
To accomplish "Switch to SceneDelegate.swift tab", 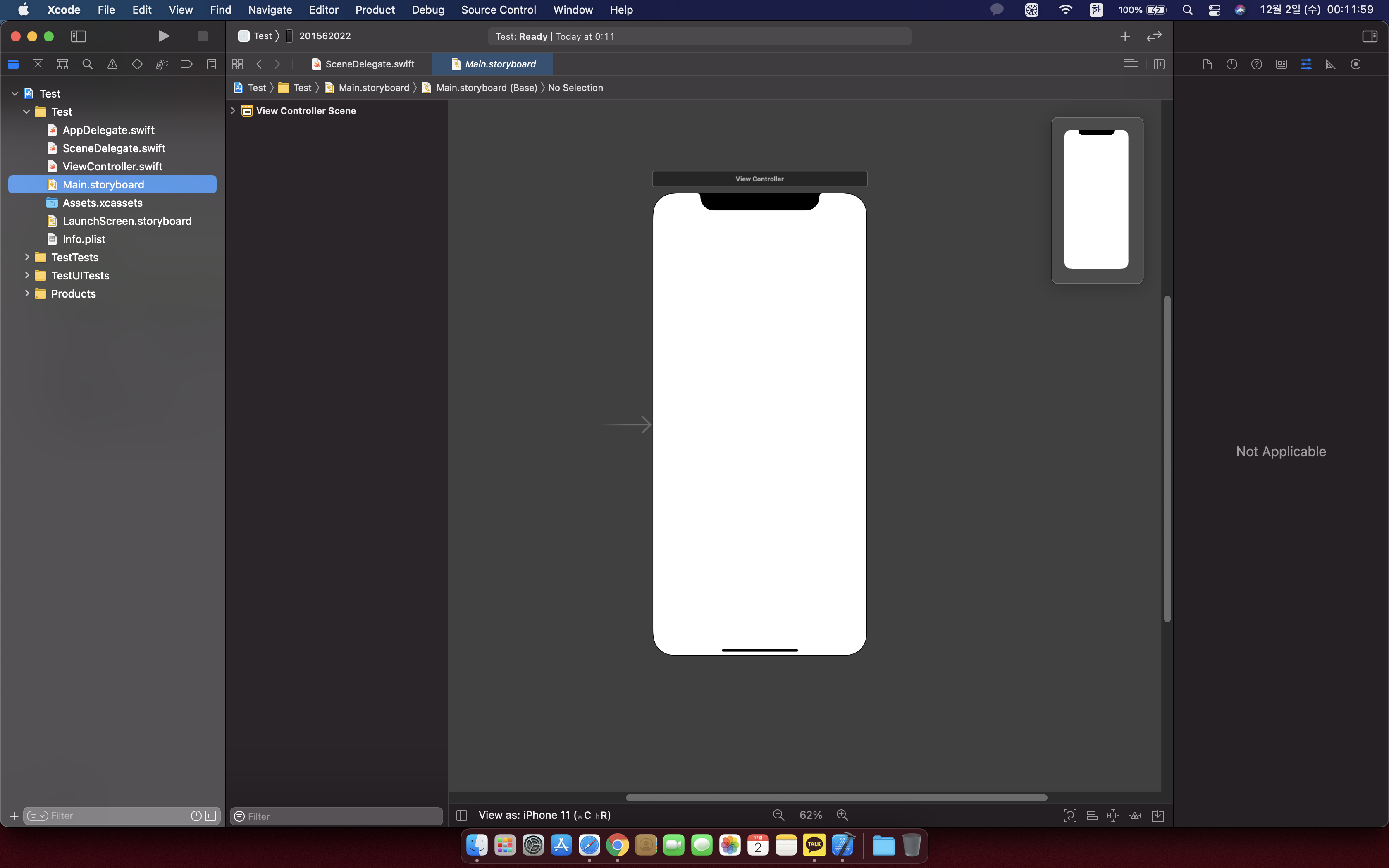I will coord(363,64).
